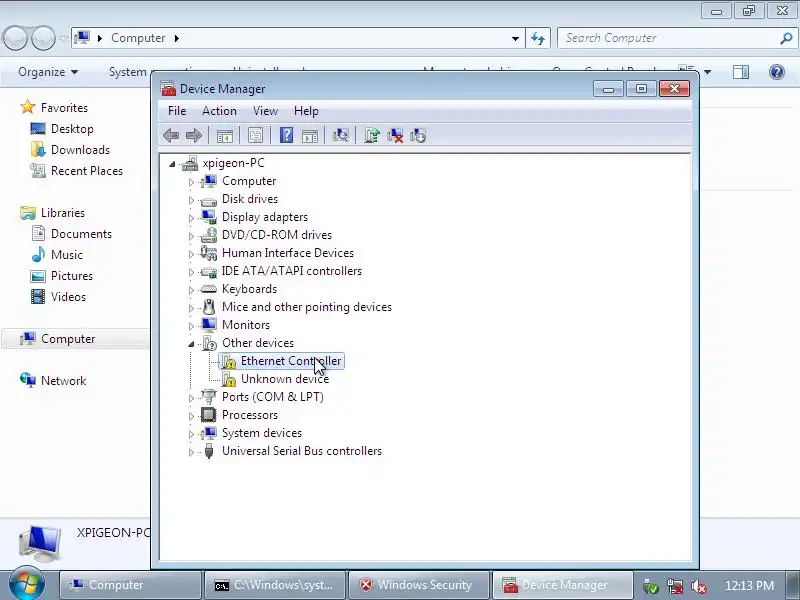Click the Forward arrow in Device Manager toolbar
The height and width of the screenshot is (600, 800).
194,136
